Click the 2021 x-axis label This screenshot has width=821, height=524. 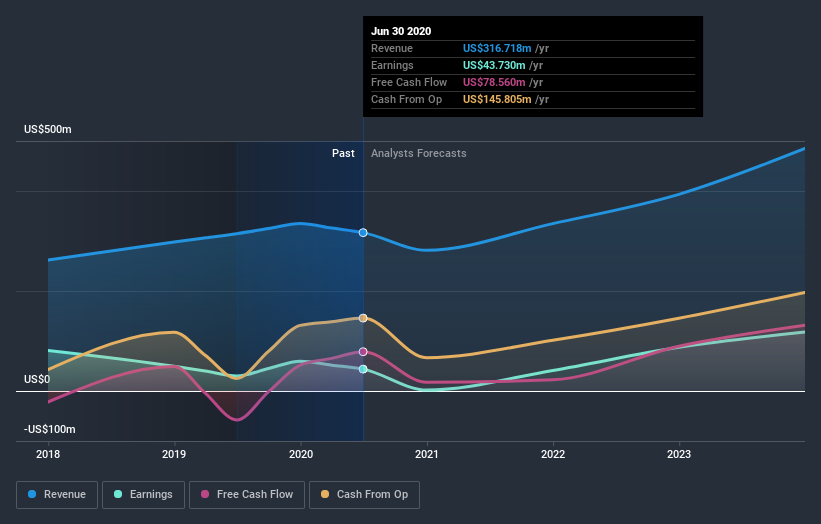pyautogui.click(x=427, y=454)
